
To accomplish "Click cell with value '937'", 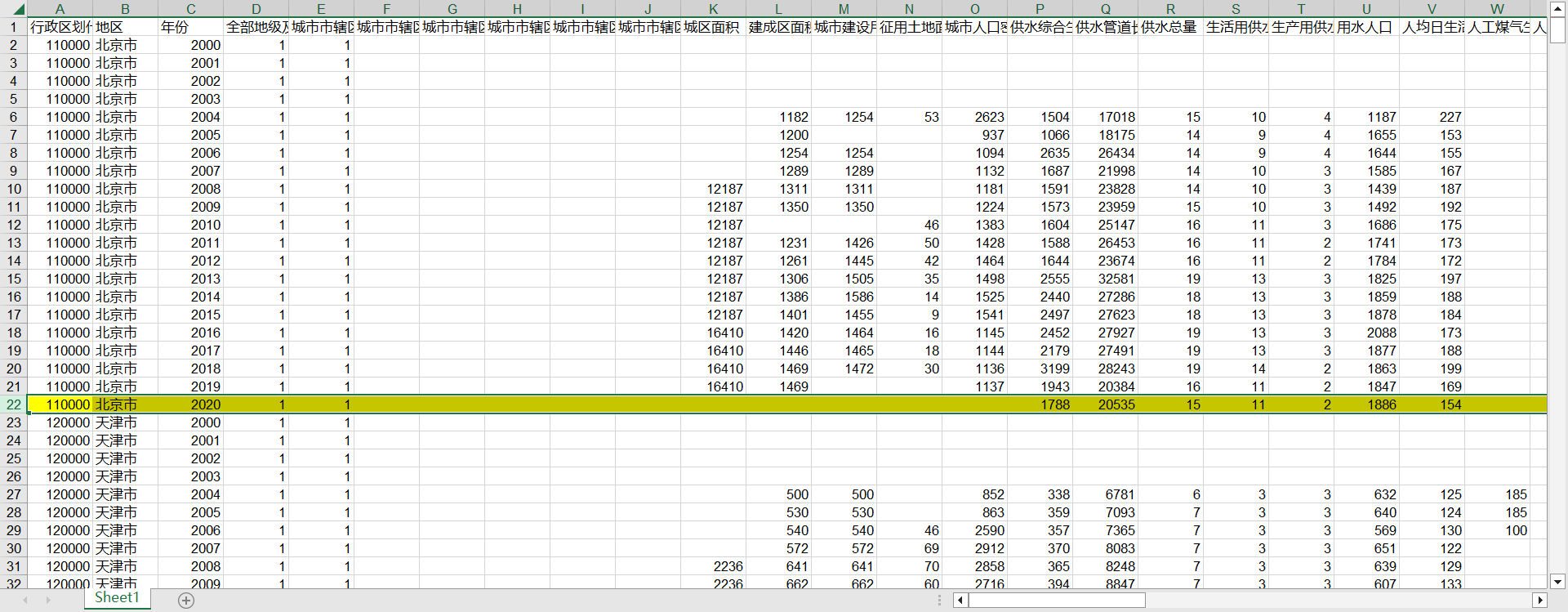I will click(974, 135).
